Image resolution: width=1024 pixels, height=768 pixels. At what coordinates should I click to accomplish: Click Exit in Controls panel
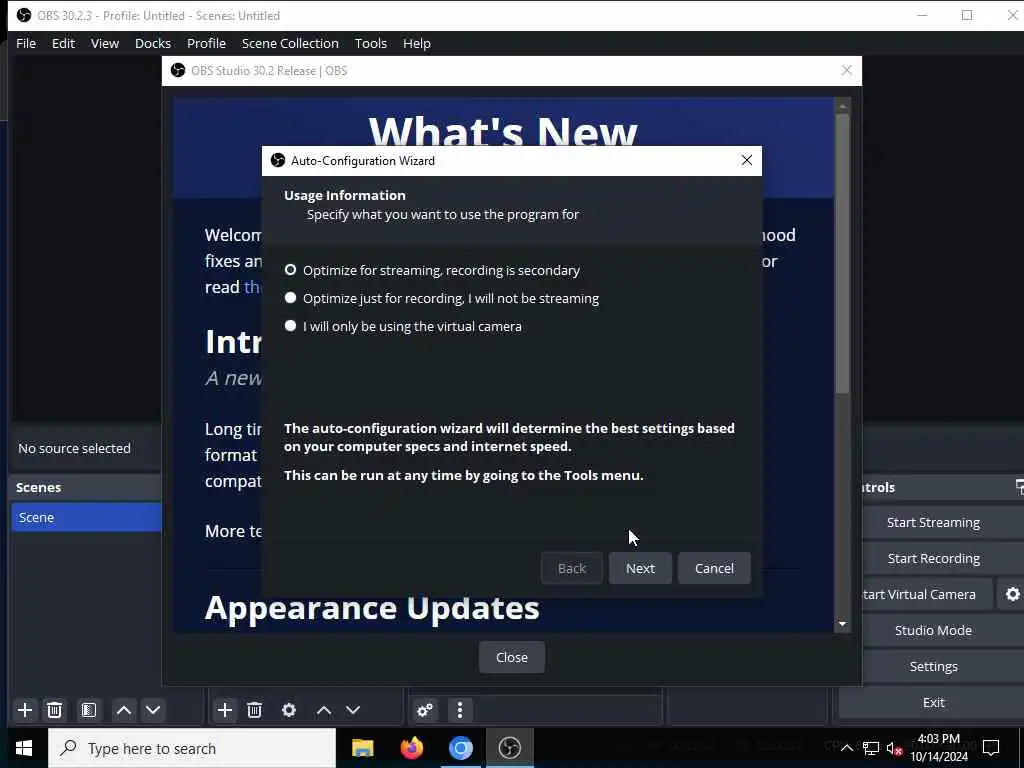click(x=933, y=702)
